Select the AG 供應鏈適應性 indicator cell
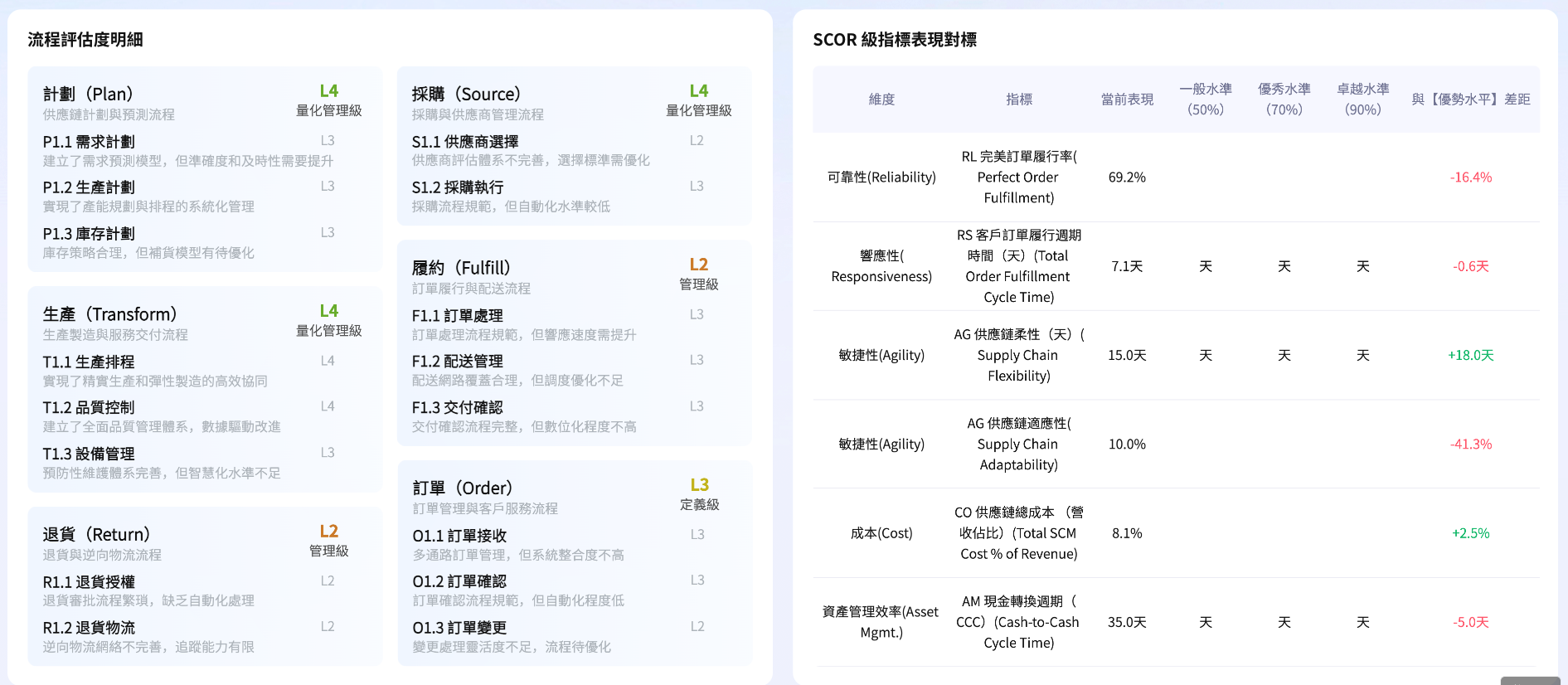 (1018, 444)
